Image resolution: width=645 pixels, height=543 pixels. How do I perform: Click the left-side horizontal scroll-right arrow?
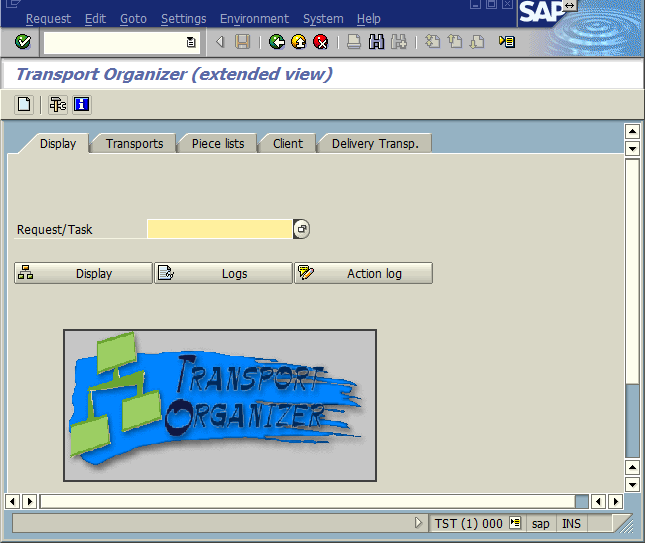click(x=30, y=501)
